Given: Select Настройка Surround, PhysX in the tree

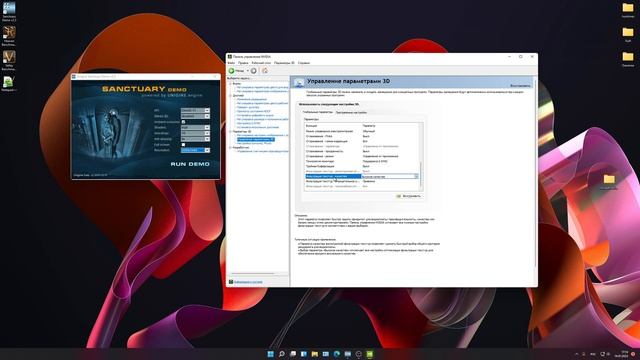Looking at the screenshot, I should [254, 143].
